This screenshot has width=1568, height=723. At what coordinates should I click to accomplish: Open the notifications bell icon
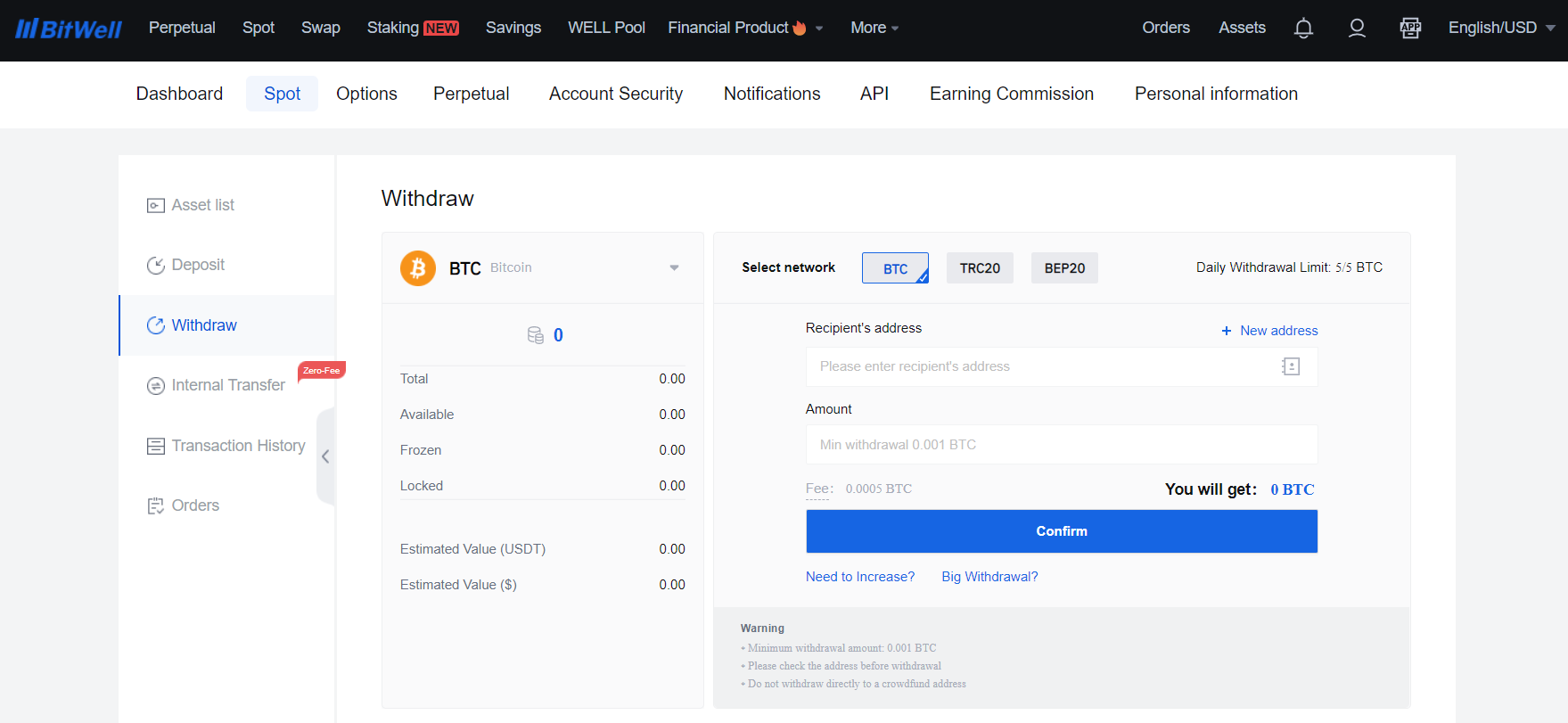click(1303, 29)
